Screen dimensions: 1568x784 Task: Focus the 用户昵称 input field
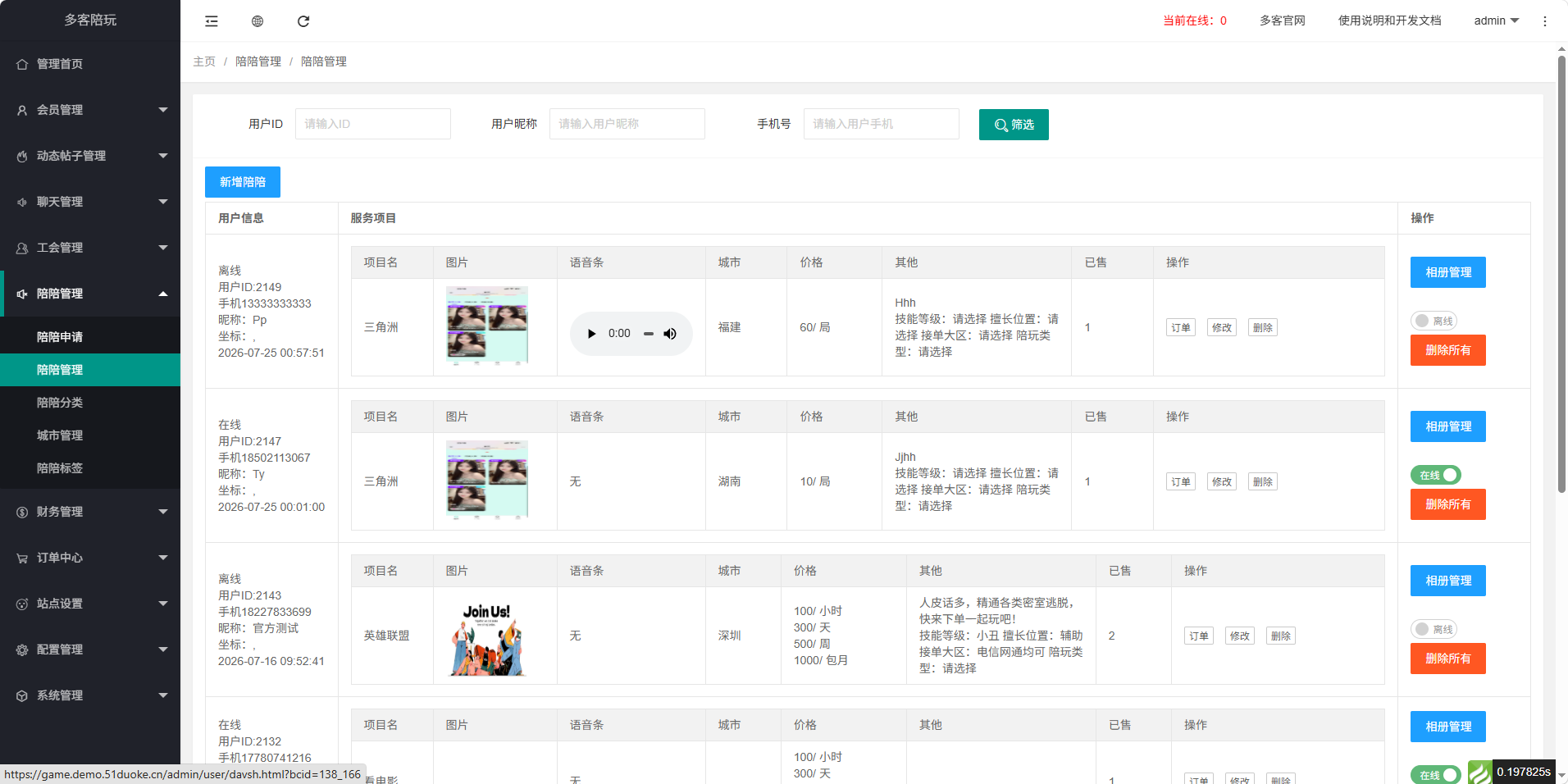click(627, 124)
